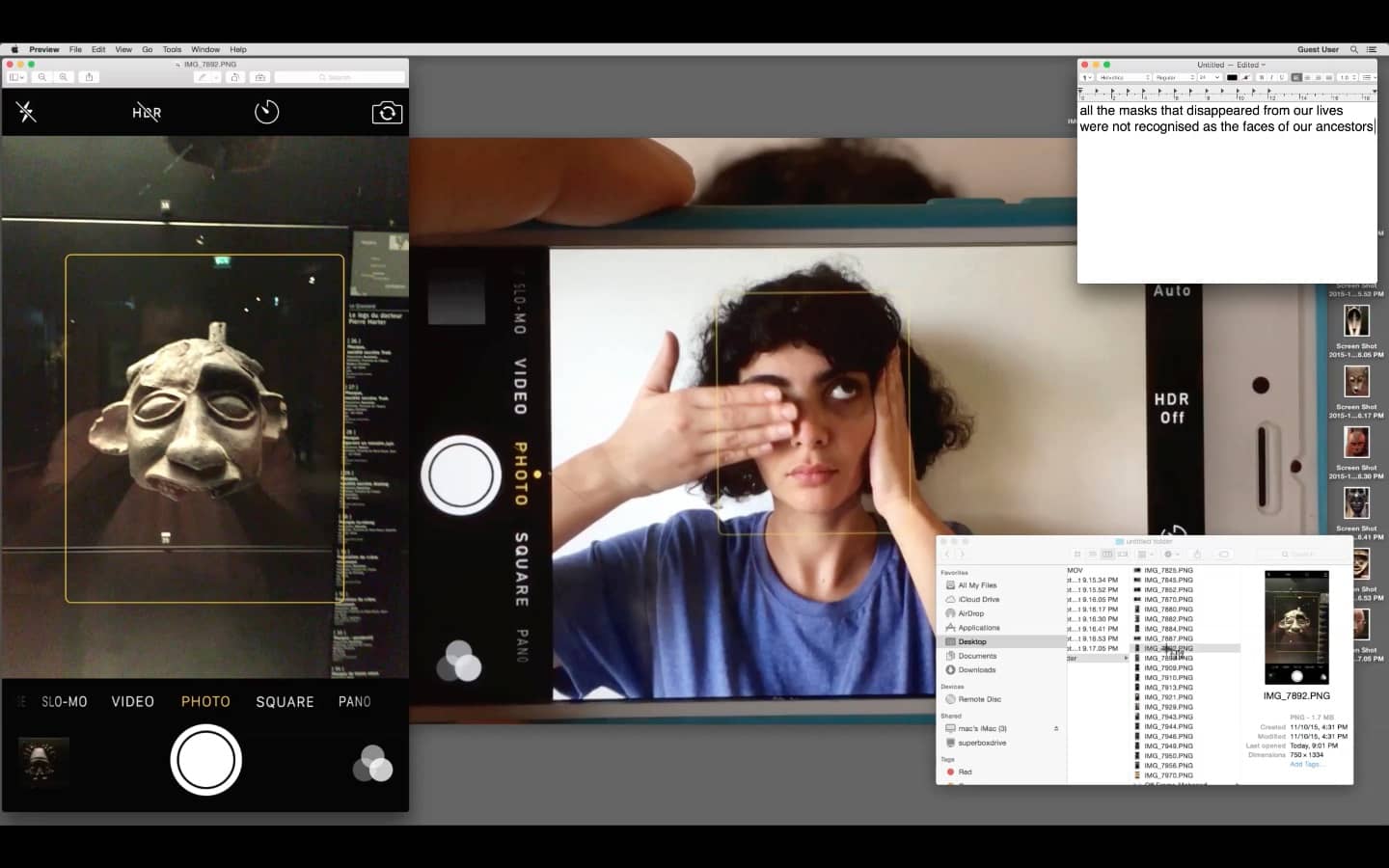Toggle underline formatting in TextEdit toolbar

[x=1282, y=77]
